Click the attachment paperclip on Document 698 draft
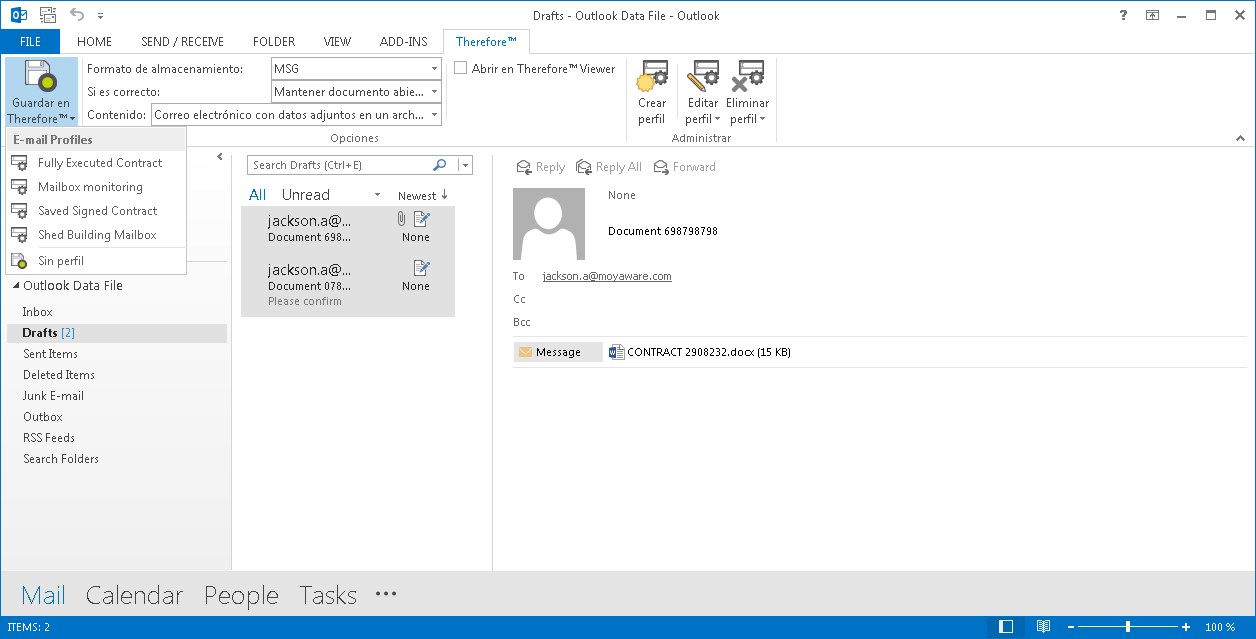1256x639 pixels. pos(401,218)
